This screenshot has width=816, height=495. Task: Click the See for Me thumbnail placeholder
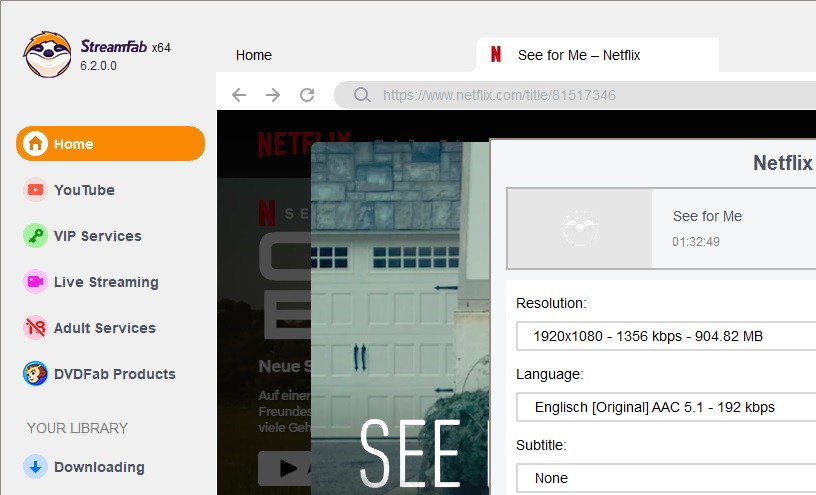[x=580, y=229]
